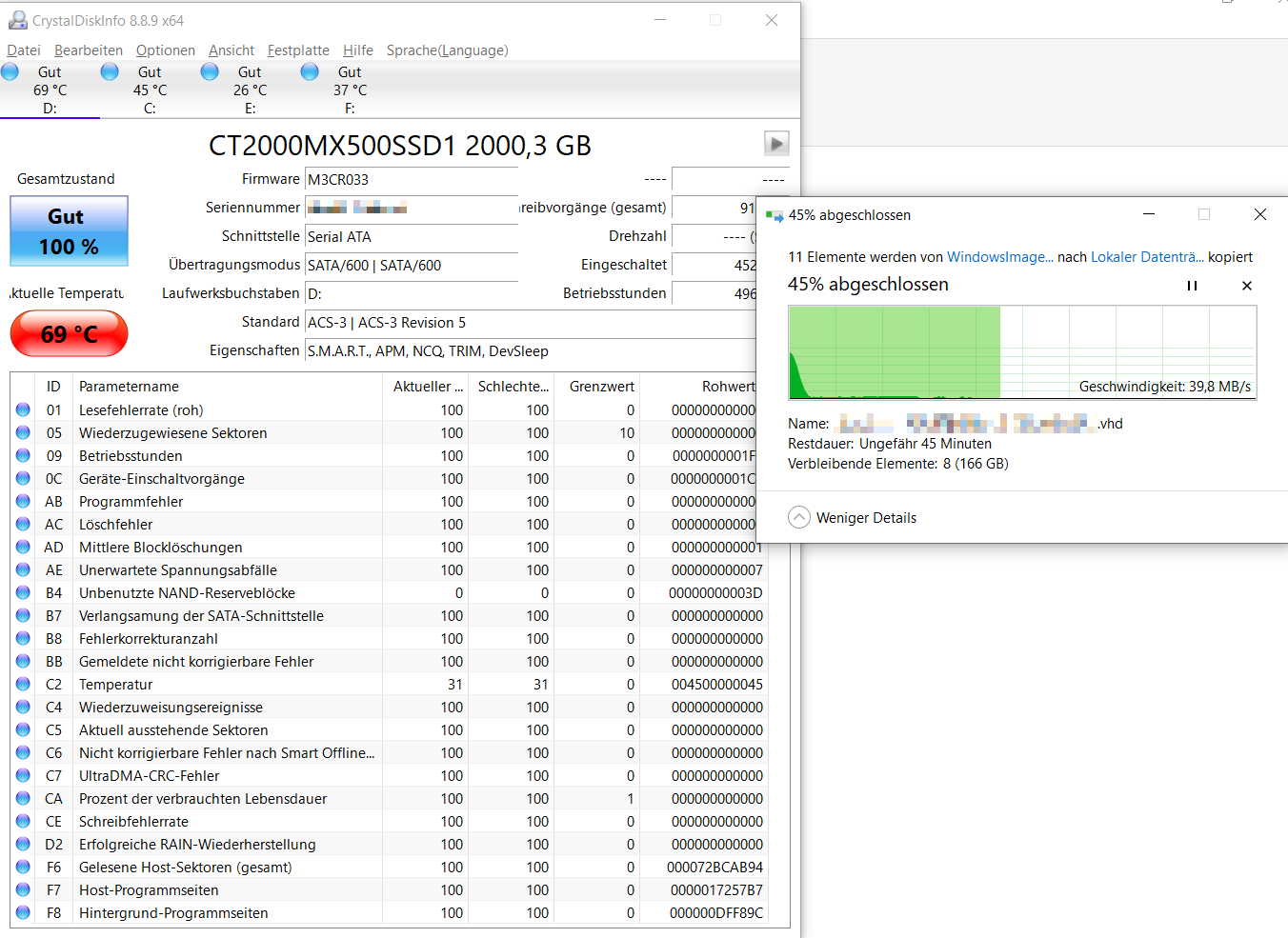Select the Erfolgreiche RAIN-Wiederherstellung row
Image resolution: width=1288 pixels, height=938 pixels.
click(x=389, y=844)
